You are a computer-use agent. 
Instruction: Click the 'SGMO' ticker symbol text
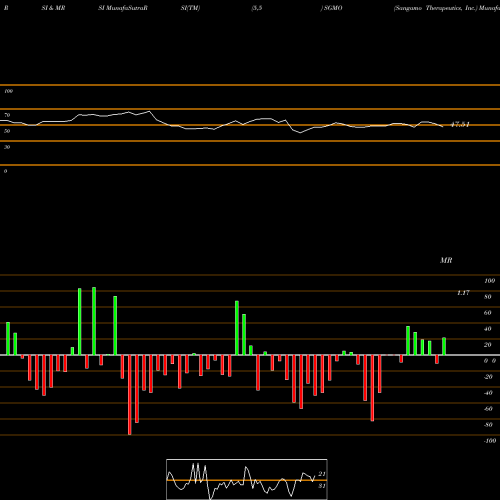(x=333, y=8)
